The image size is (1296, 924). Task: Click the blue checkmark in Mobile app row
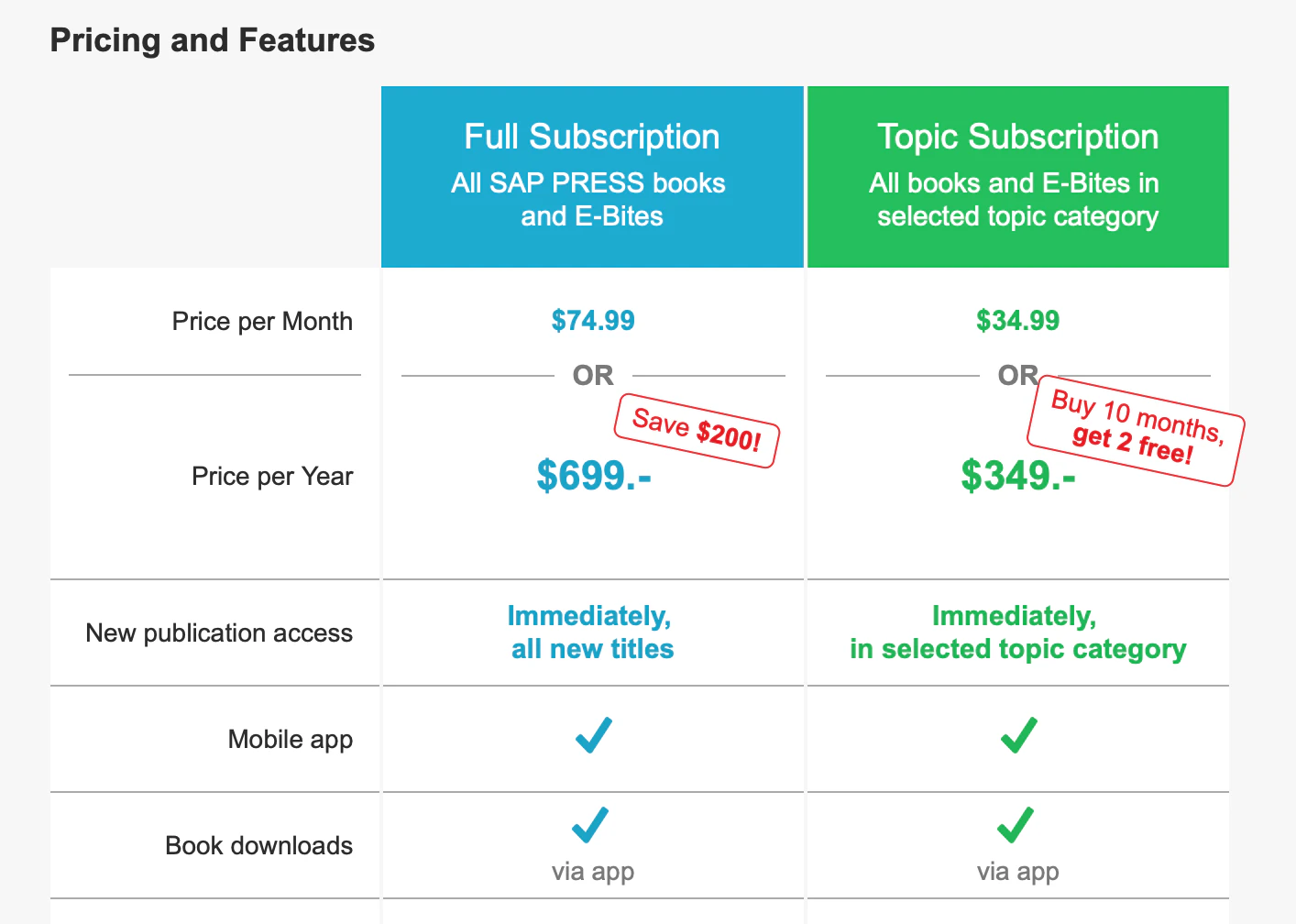[x=593, y=735]
